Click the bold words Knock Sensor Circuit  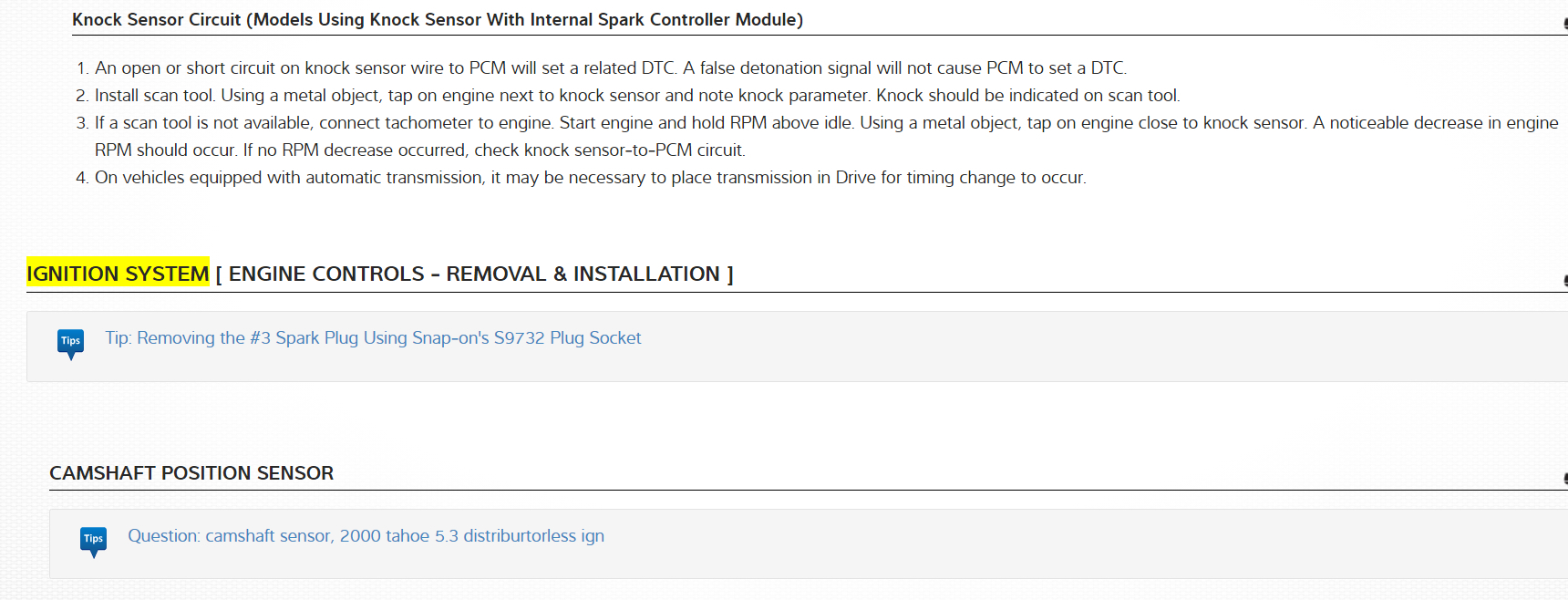tap(156, 20)
